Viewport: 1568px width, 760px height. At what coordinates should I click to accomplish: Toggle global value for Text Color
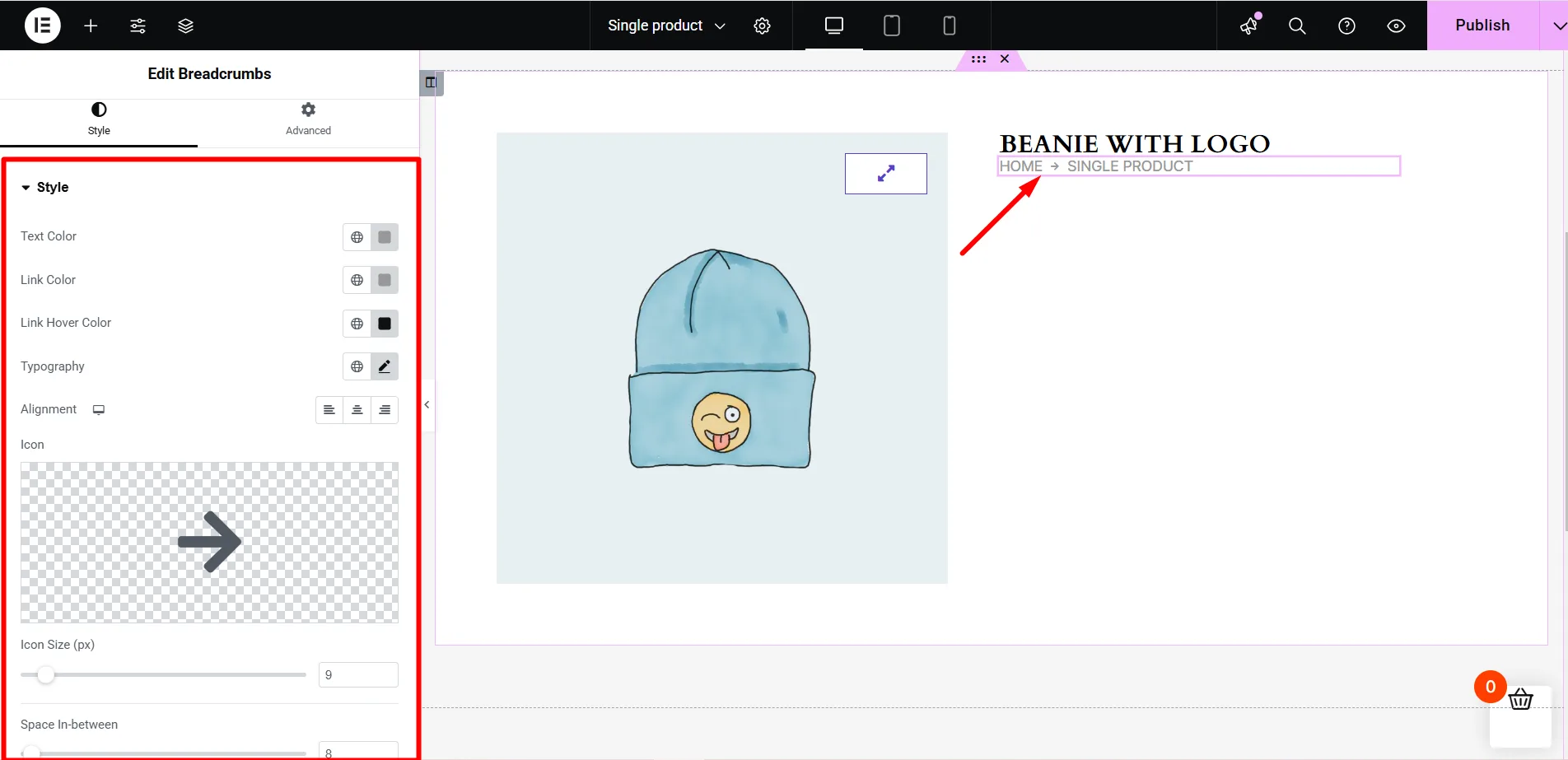[357, 236]
